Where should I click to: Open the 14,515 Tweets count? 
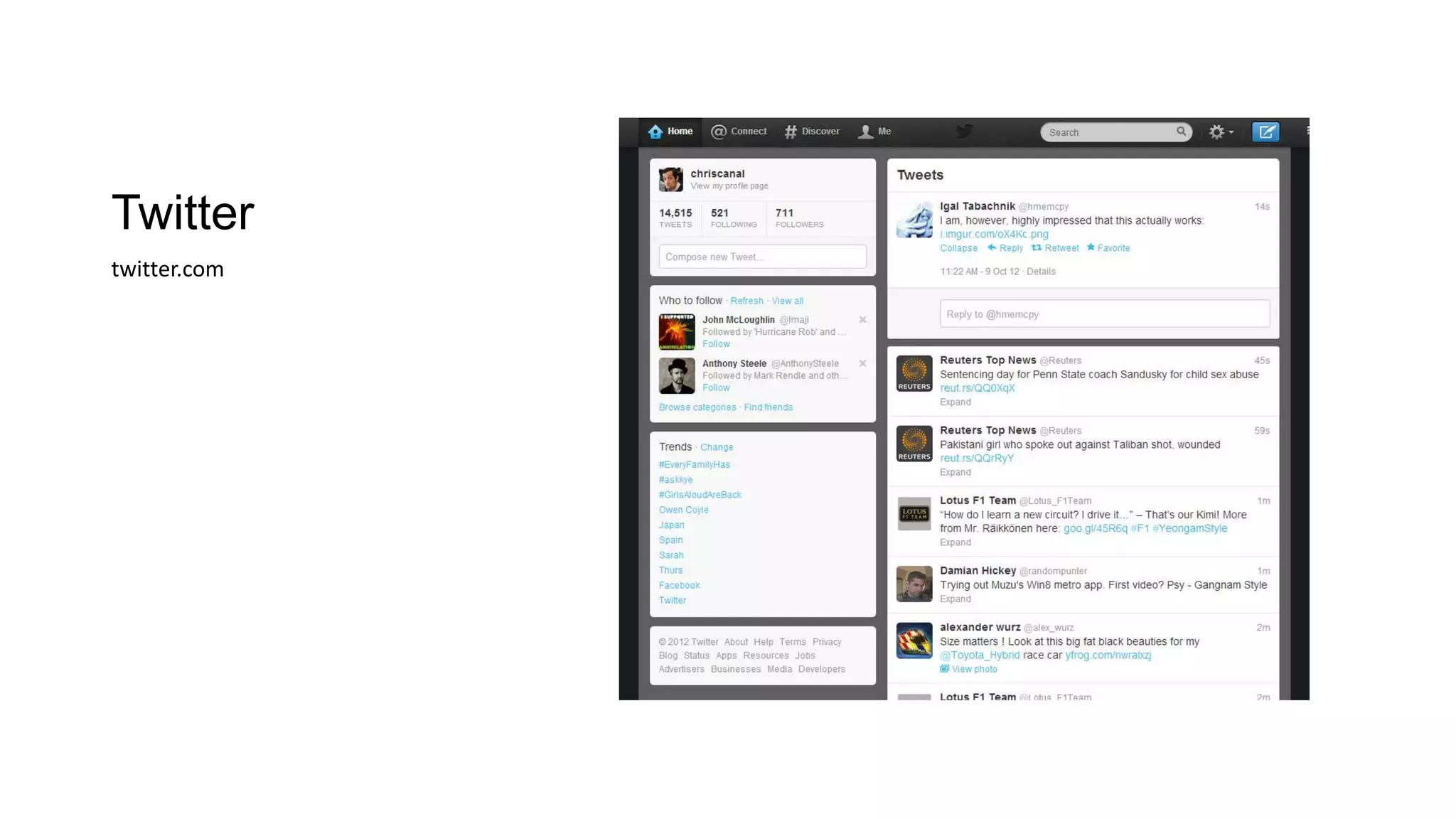click(675, 218)
